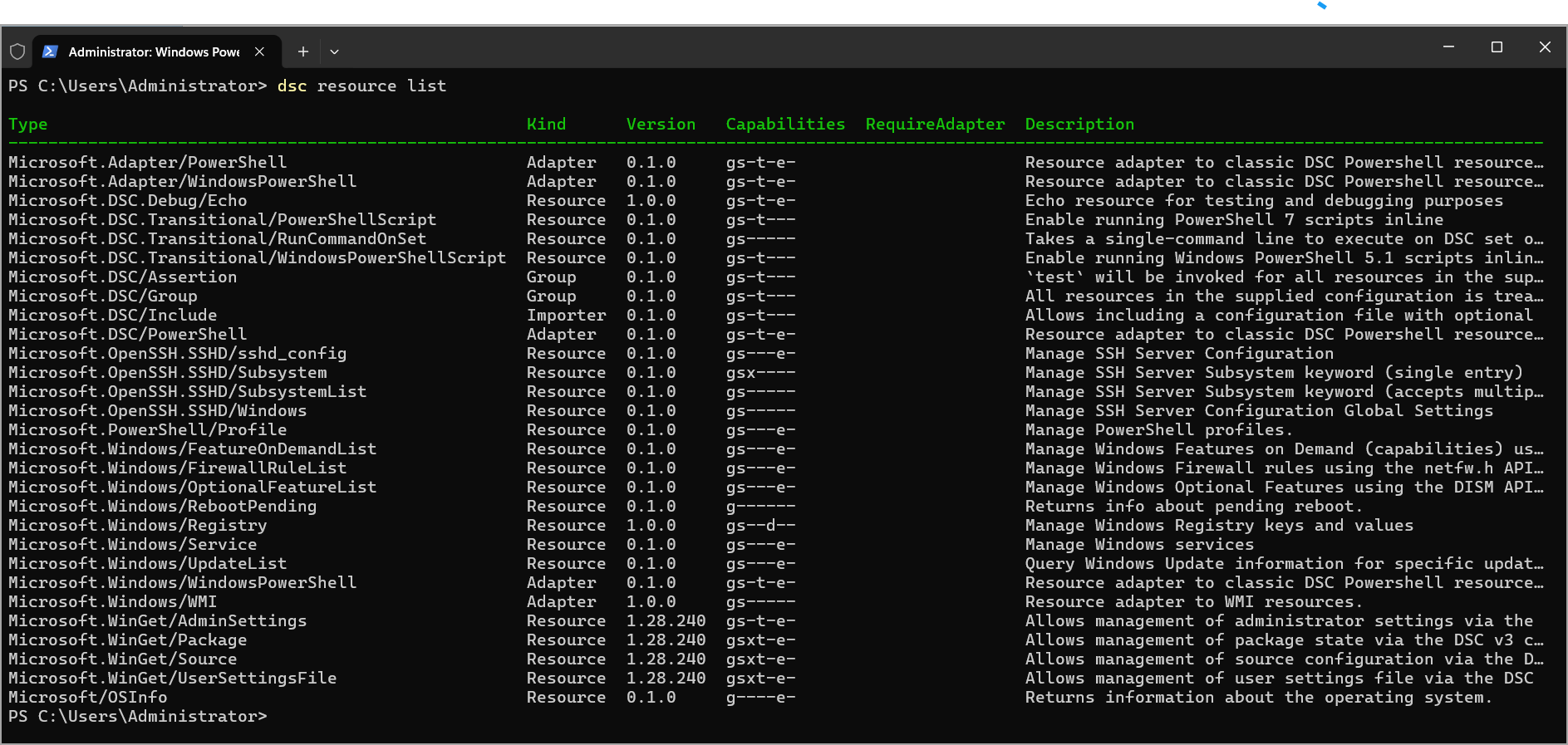This screenshot has width=1568, height=745.
Task: Click the RequireAdapter column header
Action: click(935, 125)
